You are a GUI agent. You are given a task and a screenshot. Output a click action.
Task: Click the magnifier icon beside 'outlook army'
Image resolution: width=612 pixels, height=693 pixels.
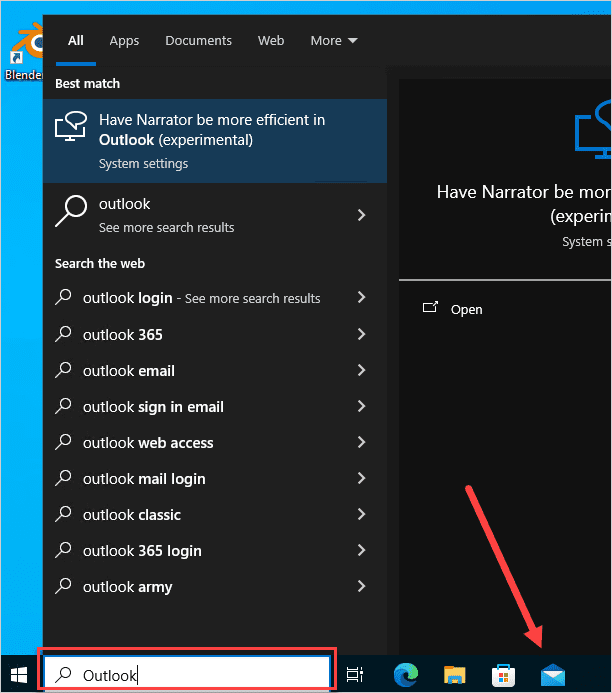click(63, 586)
